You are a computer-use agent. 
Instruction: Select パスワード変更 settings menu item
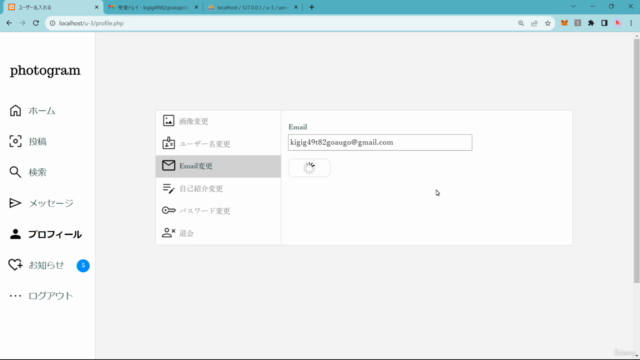pos(218,211)
